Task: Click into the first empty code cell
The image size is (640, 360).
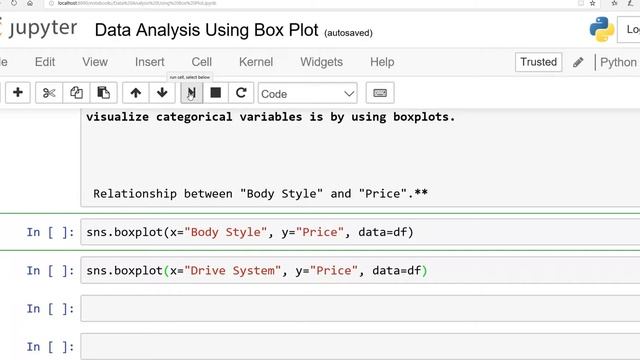Action: [x=360, y=309]
